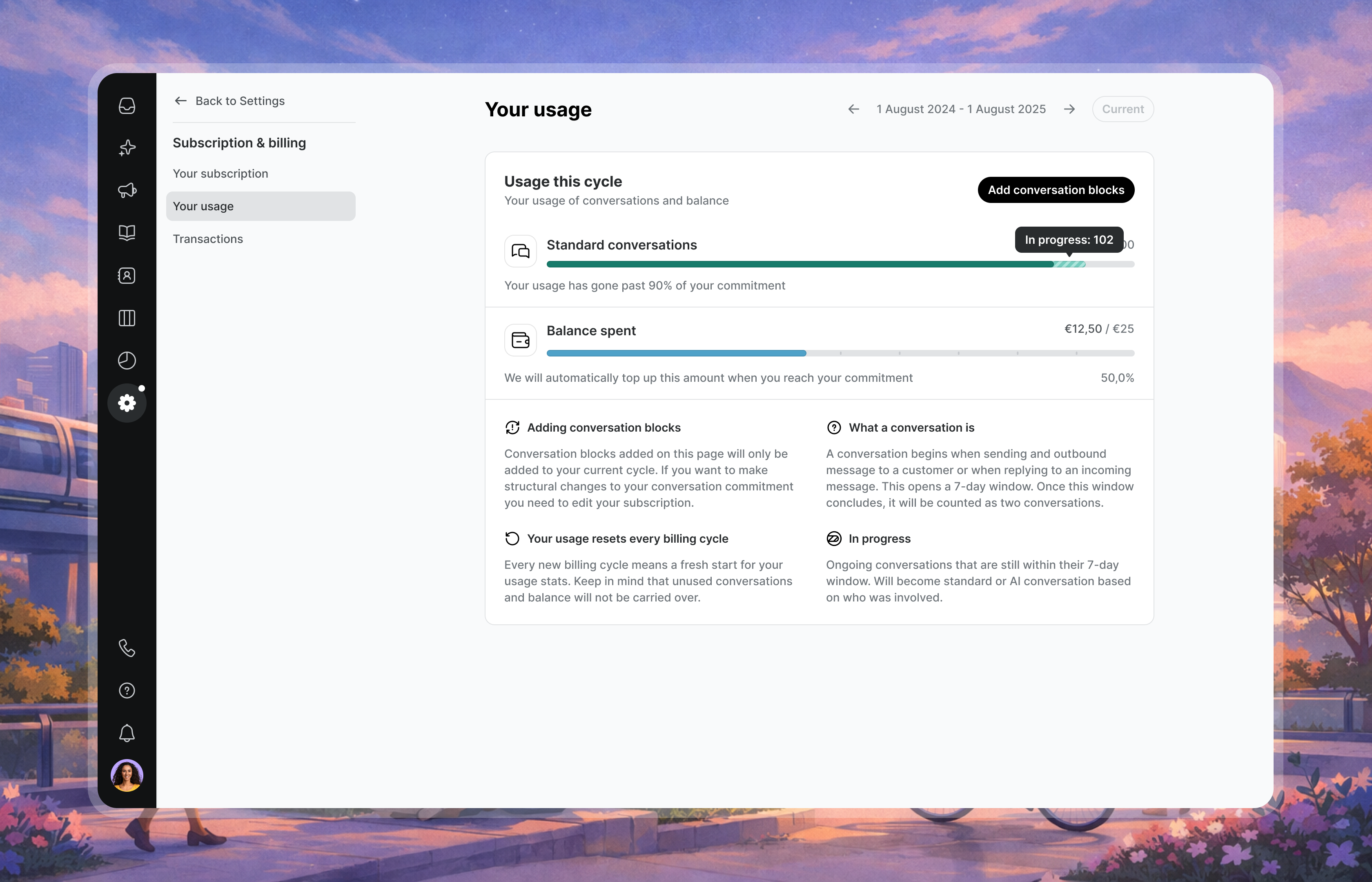
Task: Select Transactions menu item
Action: (x=208, y=239)
